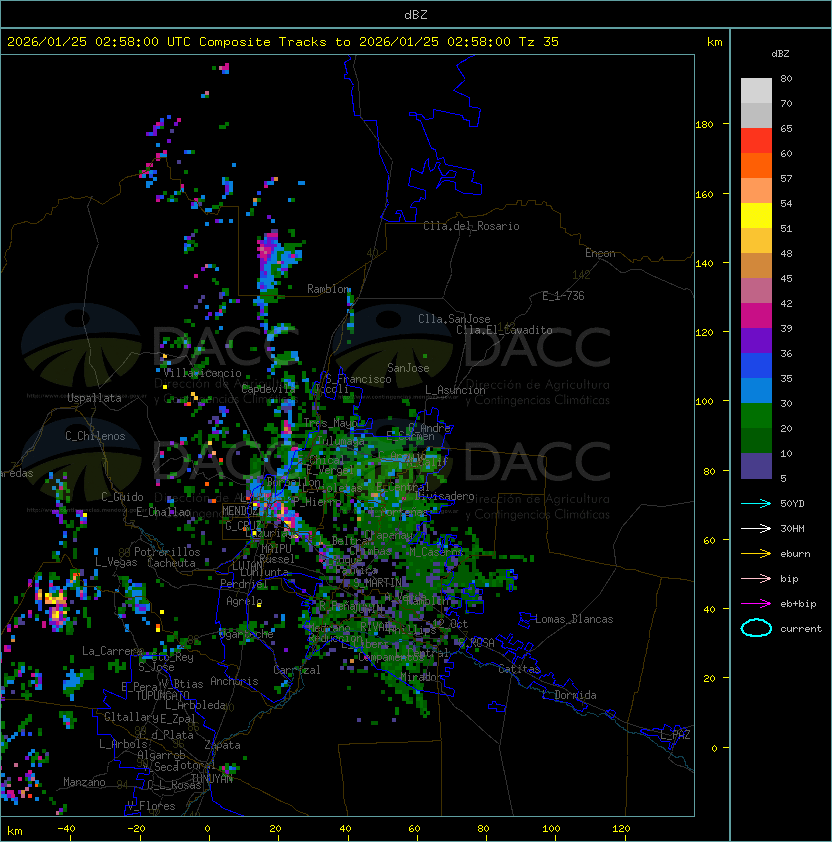Click the C_Chilenos place label
This screenshot has width=832, height=842.
[x=95, y=436]
